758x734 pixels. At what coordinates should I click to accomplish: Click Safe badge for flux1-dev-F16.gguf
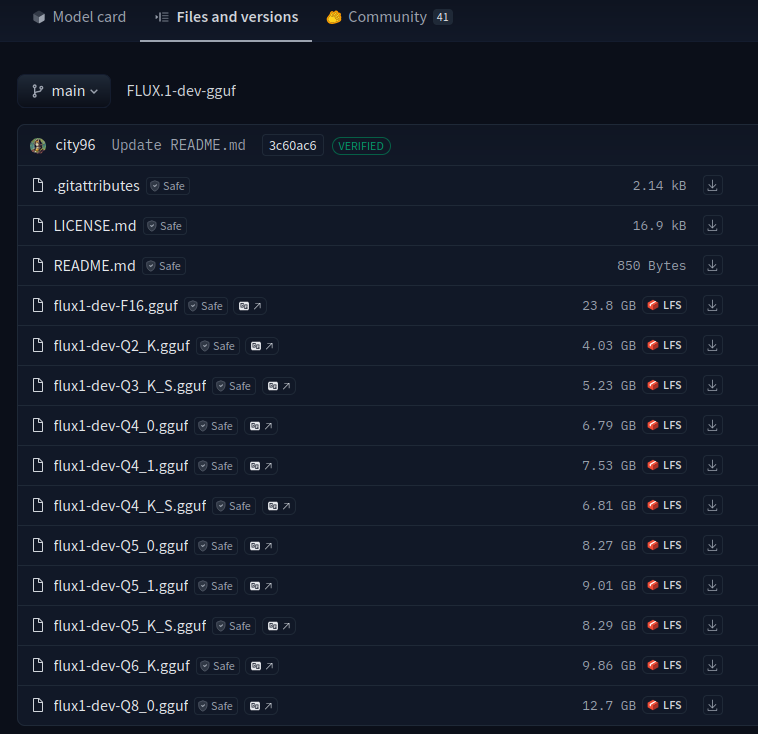point(206,306)
